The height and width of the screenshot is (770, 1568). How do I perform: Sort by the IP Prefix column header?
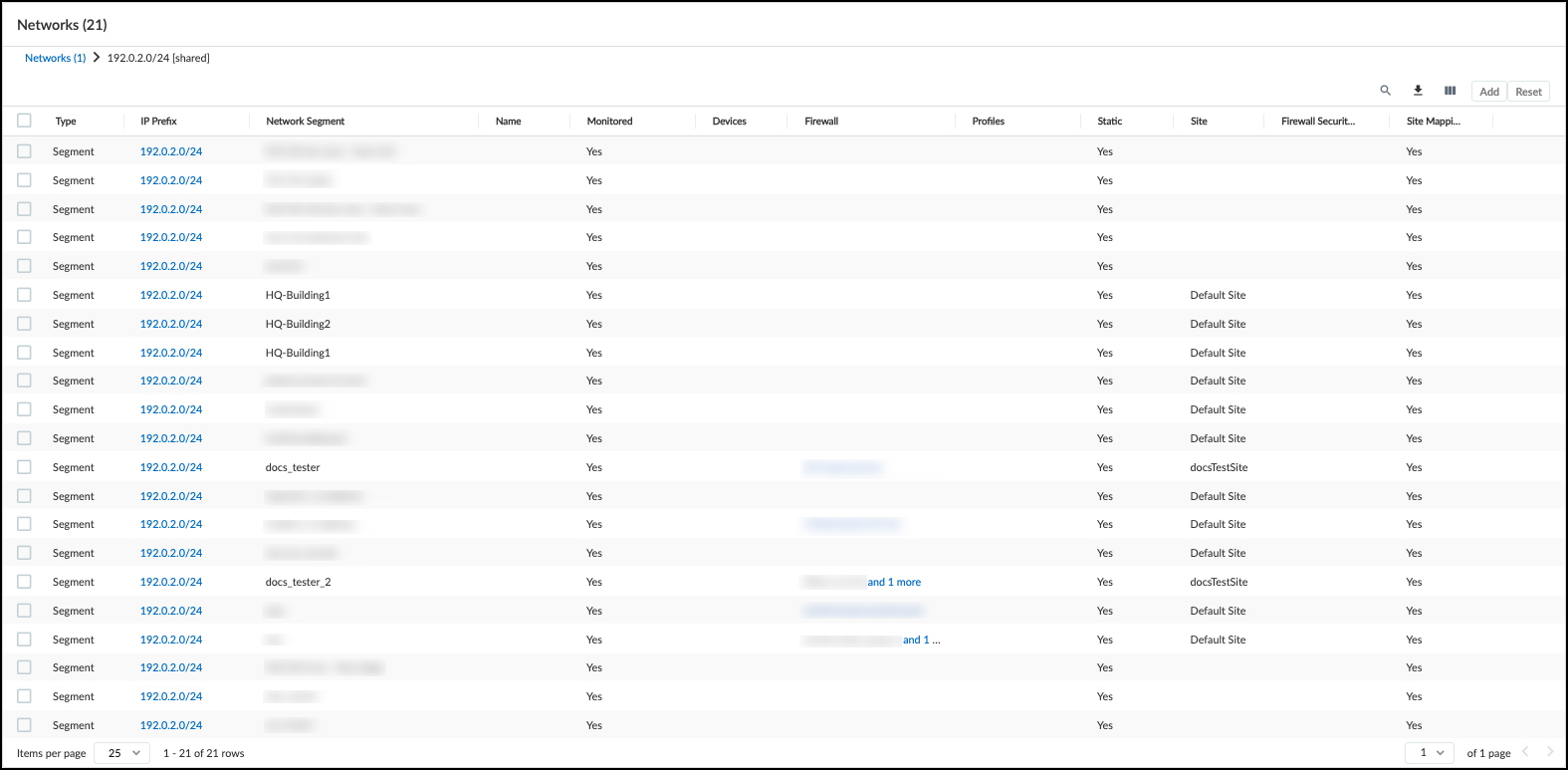click(158, 122)
